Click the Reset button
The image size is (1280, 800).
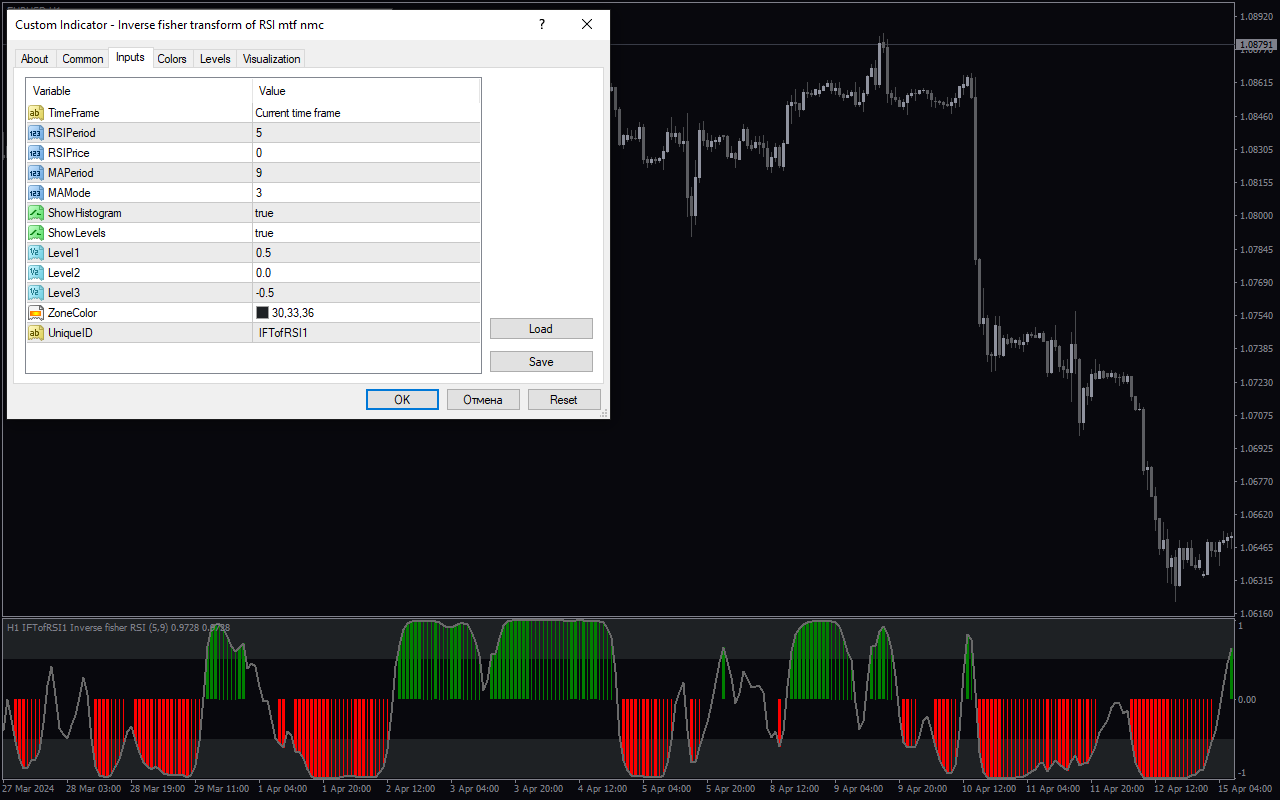click(564, 400)
